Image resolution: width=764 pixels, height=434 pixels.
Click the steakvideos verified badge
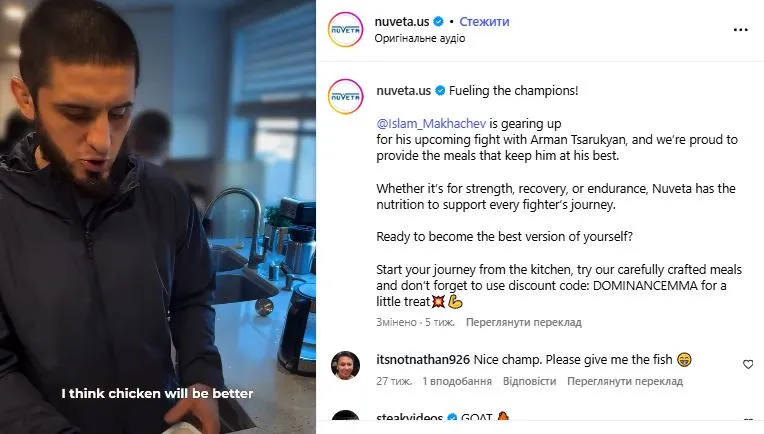pyautogui.click(x=452, y=418)
